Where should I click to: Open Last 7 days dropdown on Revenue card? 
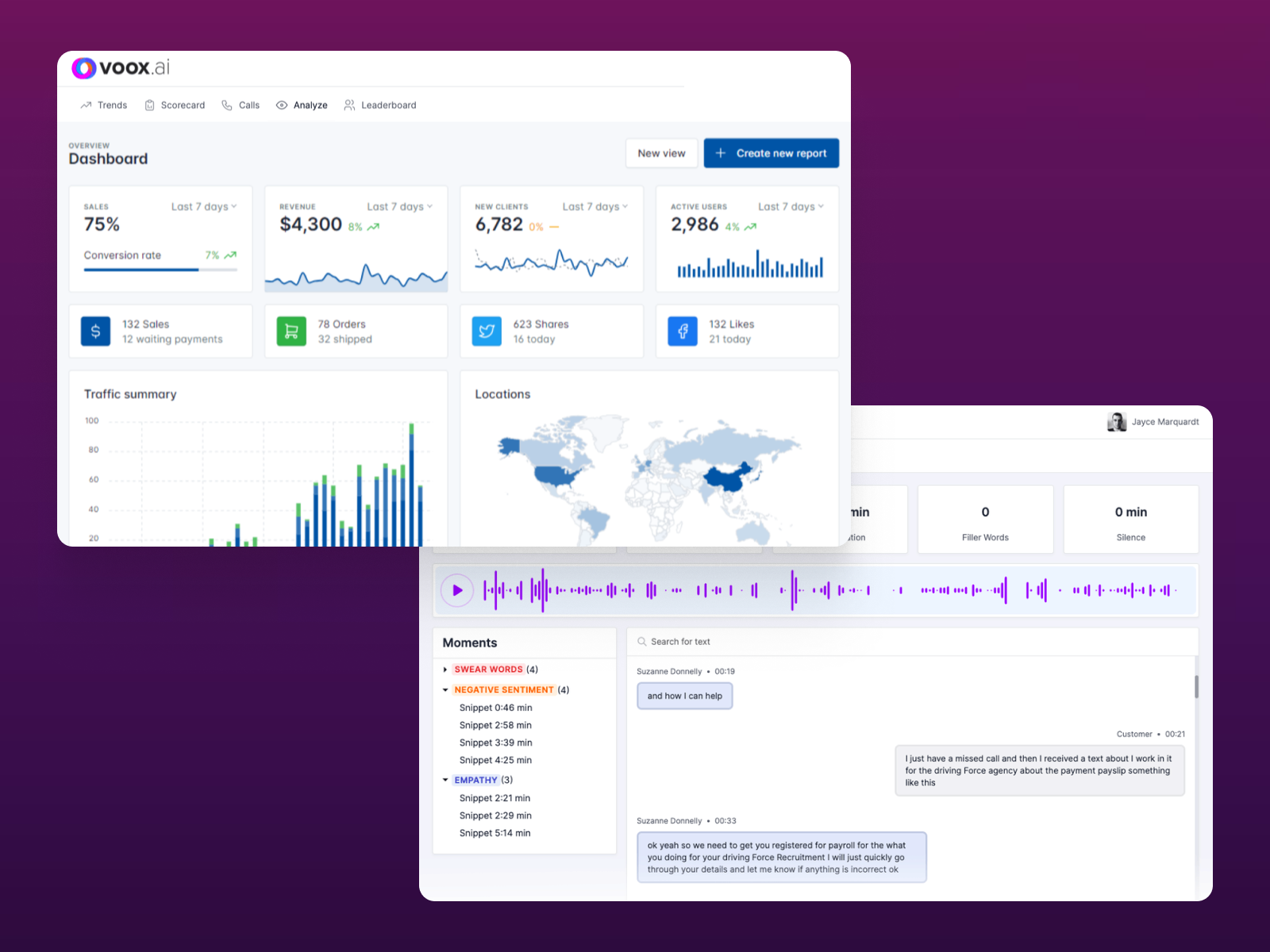(399, 207)
